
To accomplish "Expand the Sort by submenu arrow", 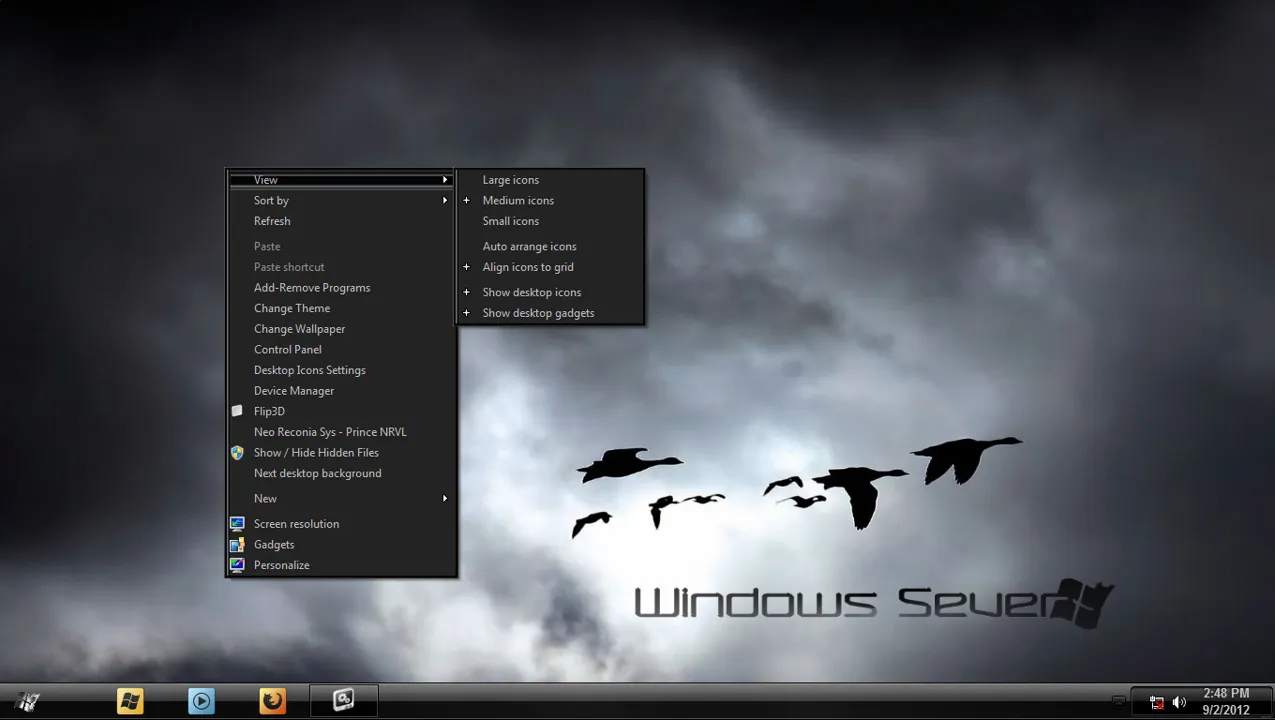I will coord(445,200).
